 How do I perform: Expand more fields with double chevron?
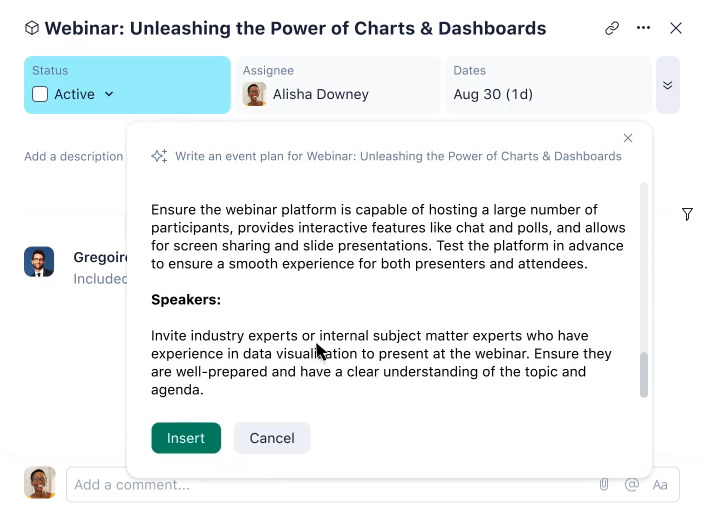coord(668,85)
